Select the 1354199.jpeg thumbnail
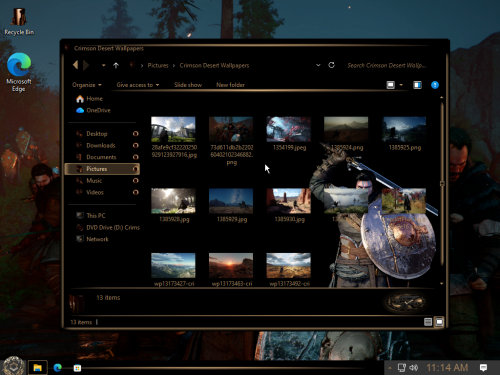 pyautogui.click(x=289, y=129)
